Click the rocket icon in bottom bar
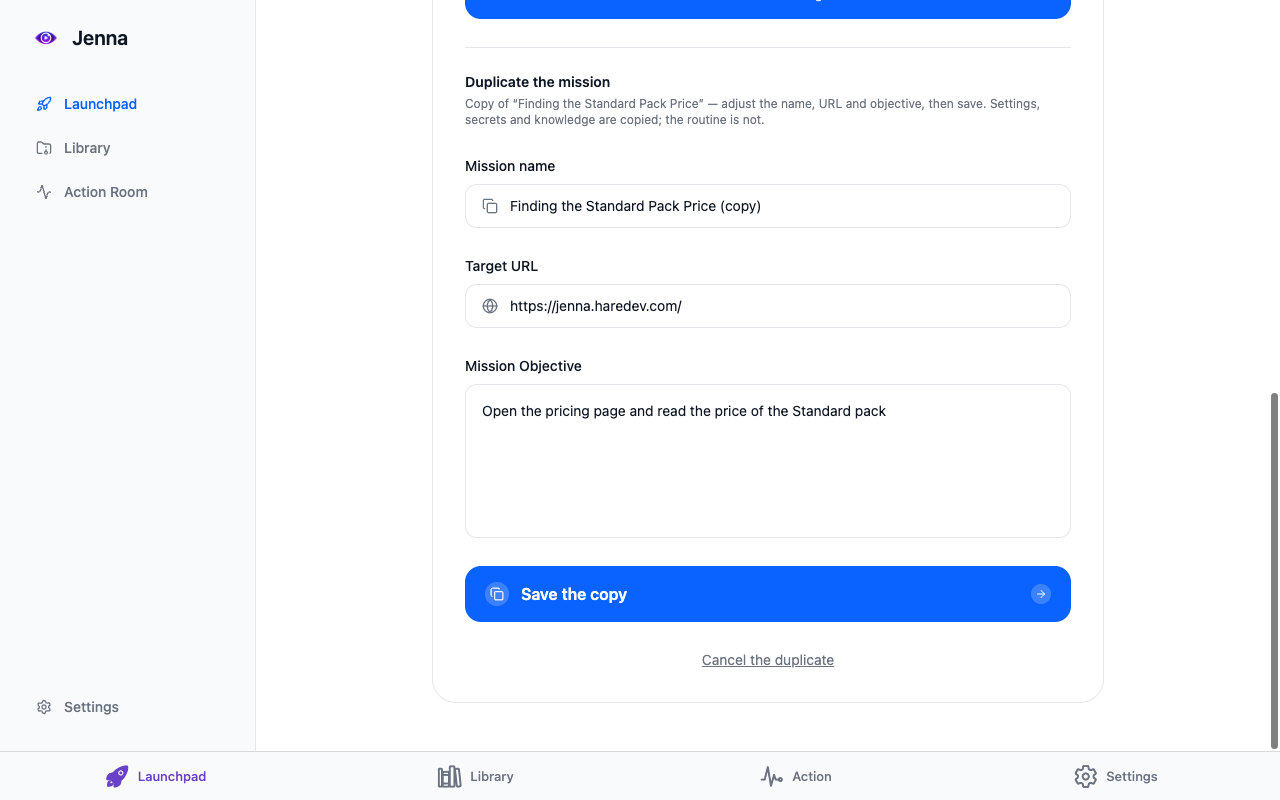This screenshot has width=1280, height=800. pyautogui.click(x=117, y=776)
